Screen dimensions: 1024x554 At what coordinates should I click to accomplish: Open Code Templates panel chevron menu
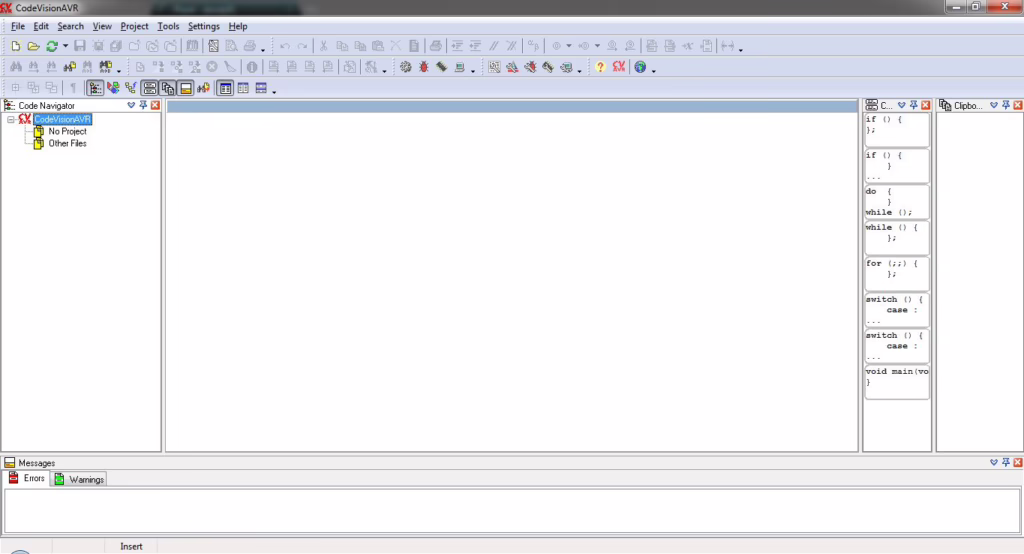click(x=902, y=105)
